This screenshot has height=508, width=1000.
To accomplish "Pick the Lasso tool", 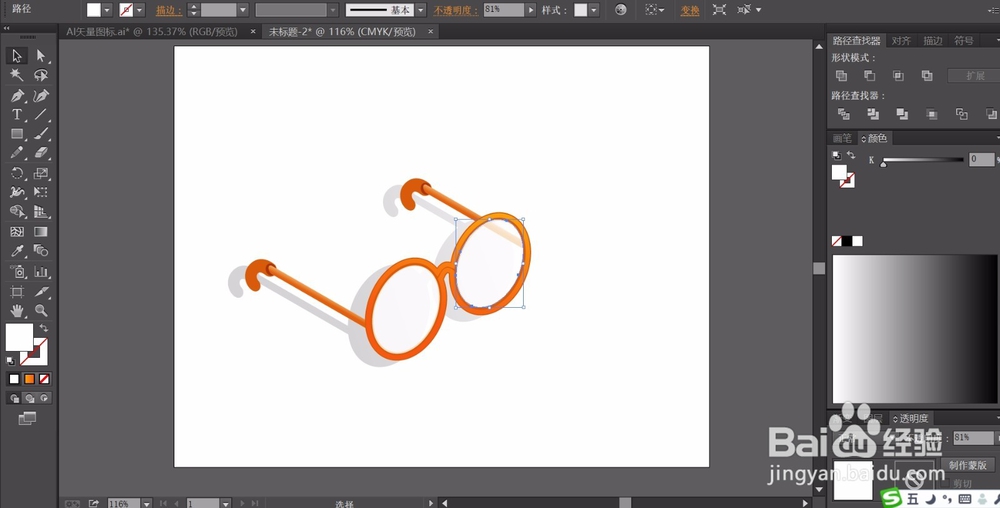I will point(41,75).
